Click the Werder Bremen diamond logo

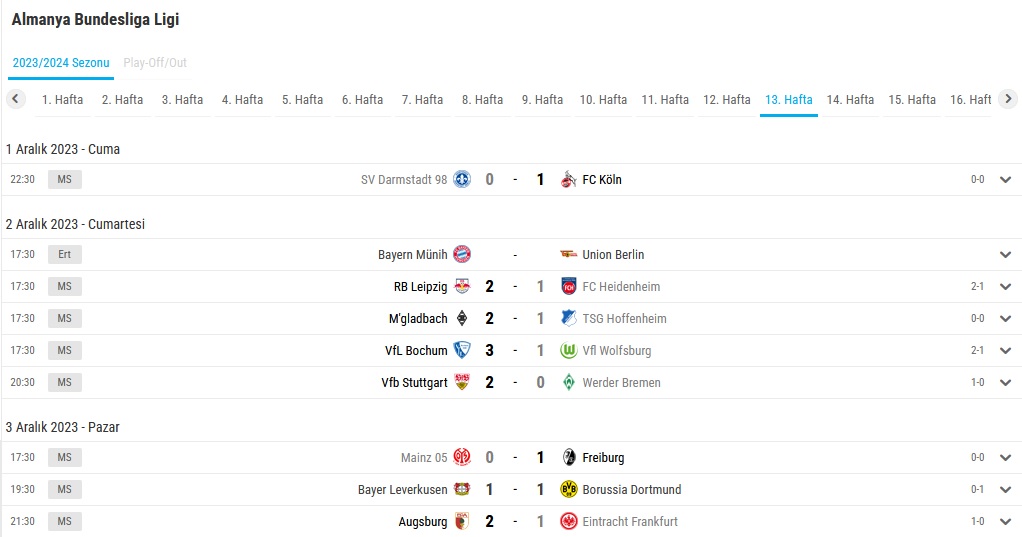tap(568, 383)
